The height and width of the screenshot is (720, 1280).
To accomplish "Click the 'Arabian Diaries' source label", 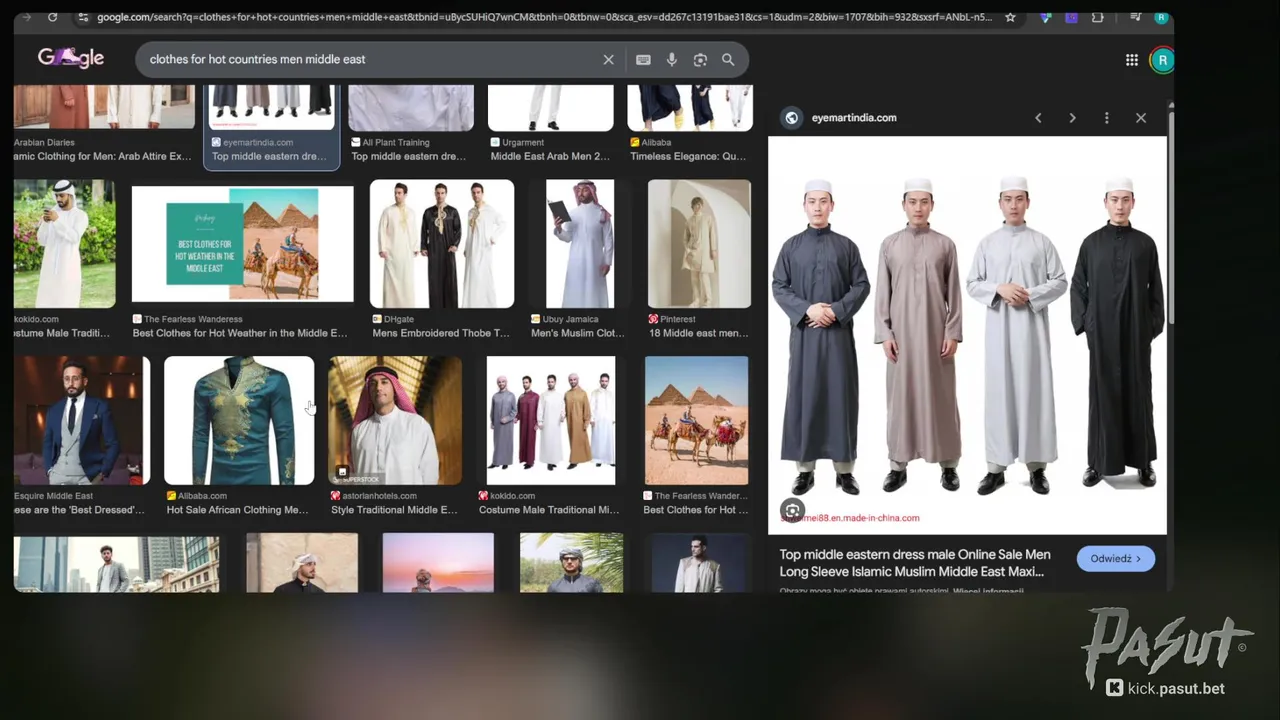I will pyautogui.click(x=44, y=143).
